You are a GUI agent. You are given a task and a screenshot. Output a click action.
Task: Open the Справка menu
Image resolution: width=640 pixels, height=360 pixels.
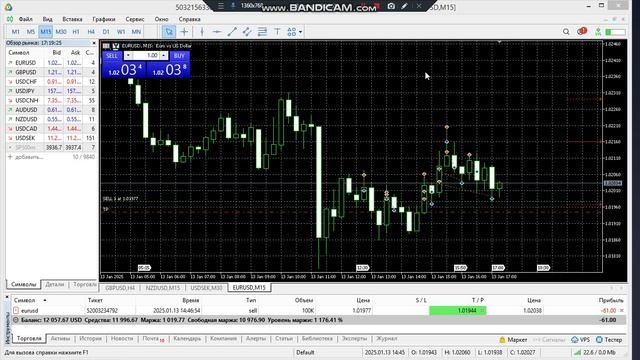click(x=189, y=19)
